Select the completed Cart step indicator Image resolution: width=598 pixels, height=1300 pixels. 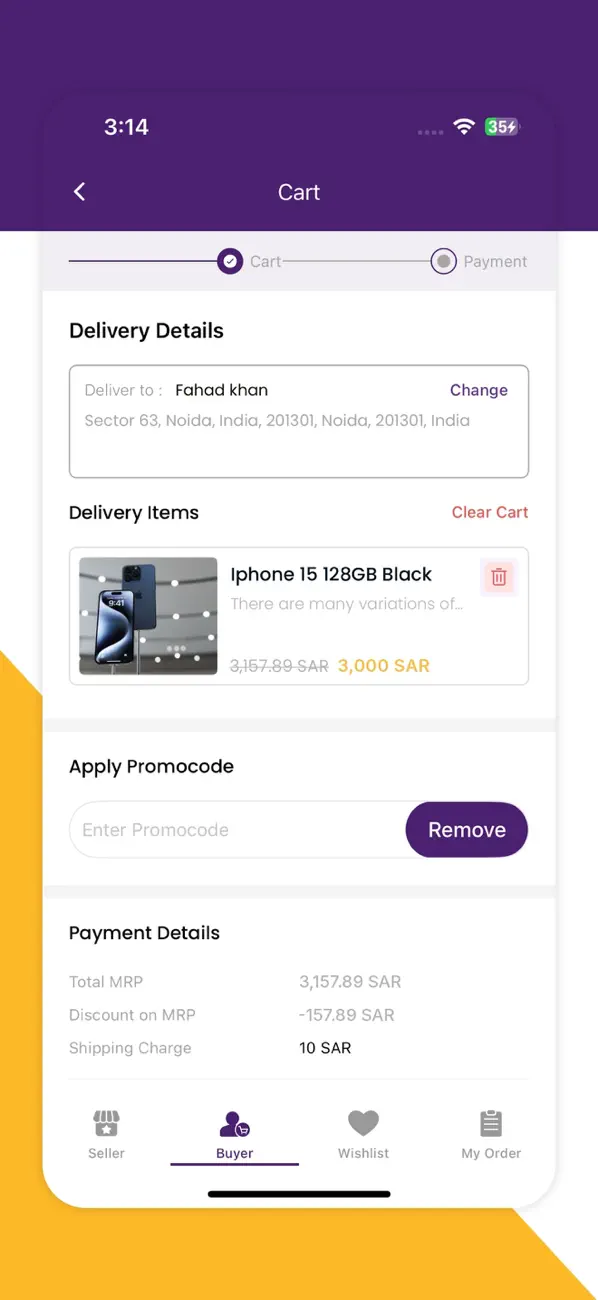[x=229, y=261]
